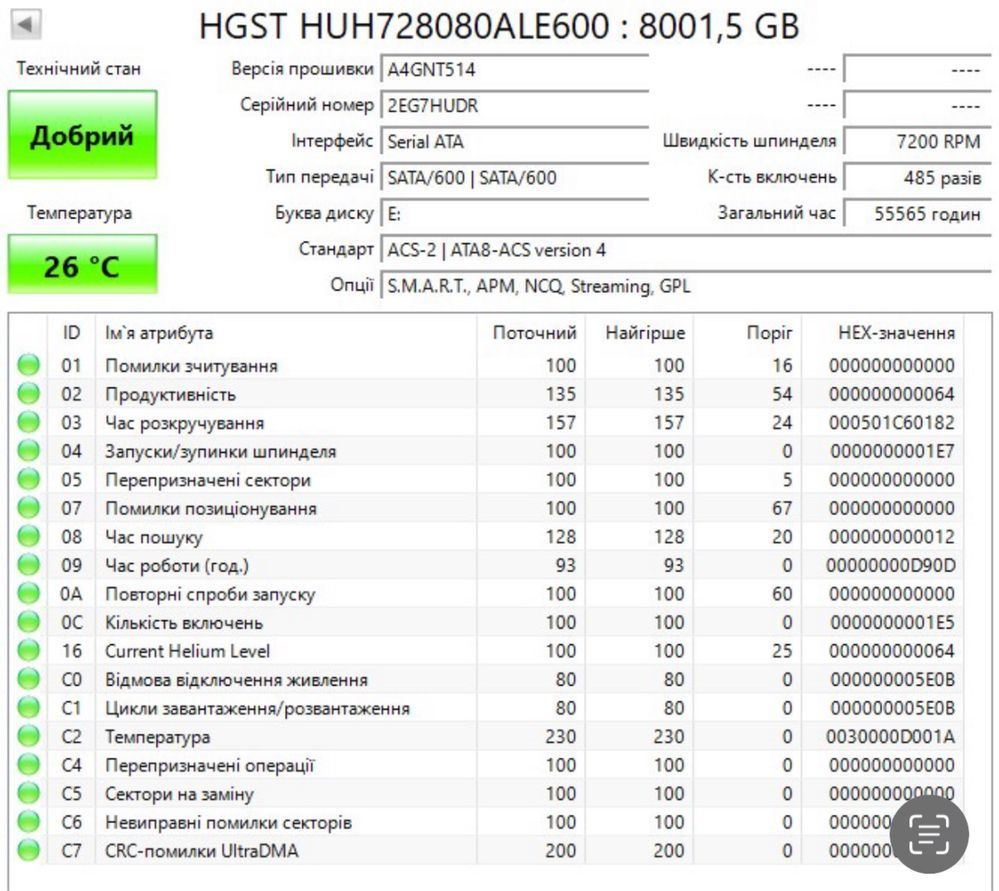Image resolution: width=999 pixels, height=891 pixels.
Task: Click the status dot for Помилки зчитування
Action: click(28, 365)
